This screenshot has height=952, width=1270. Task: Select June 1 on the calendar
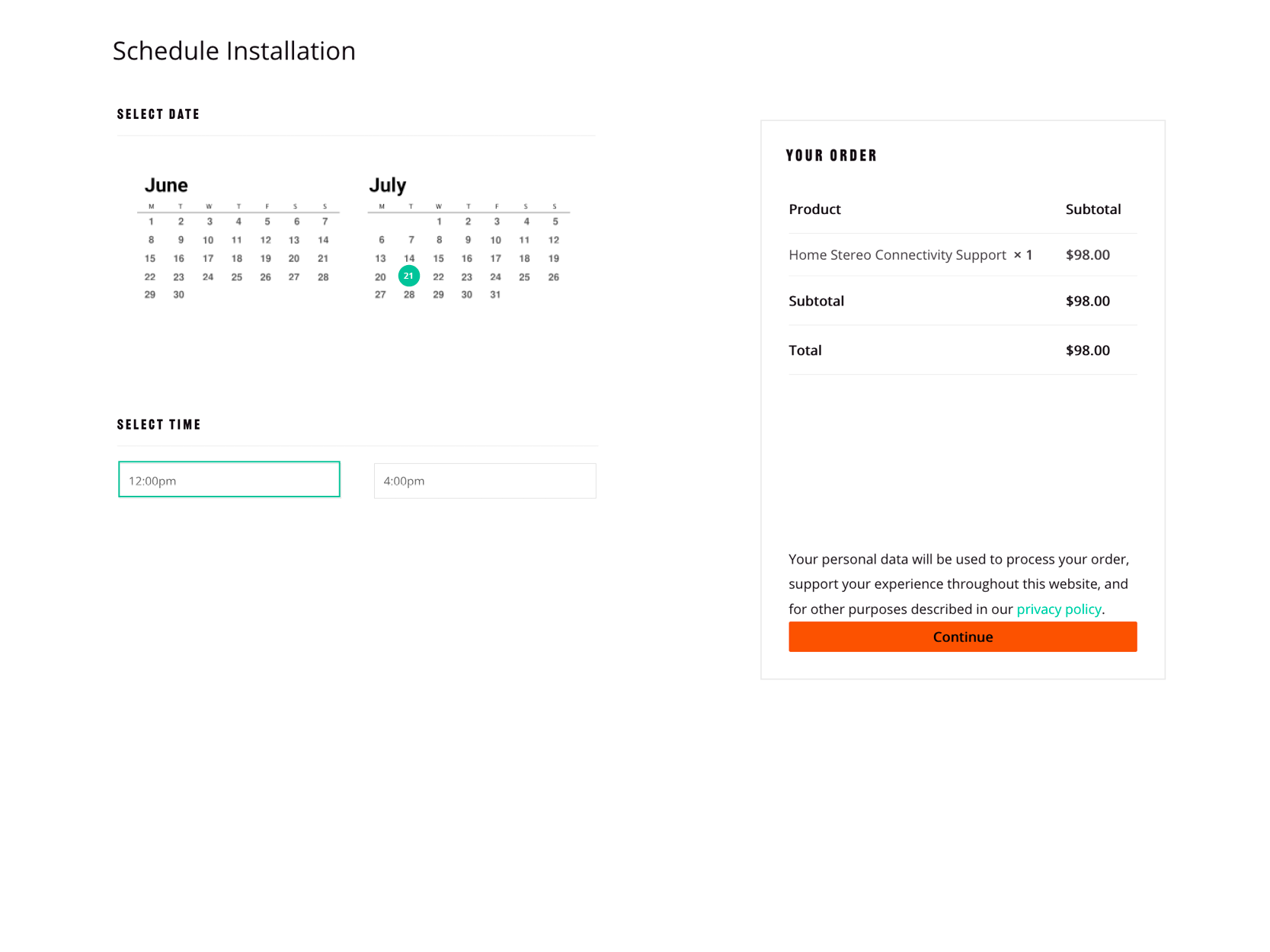(151, 222)
